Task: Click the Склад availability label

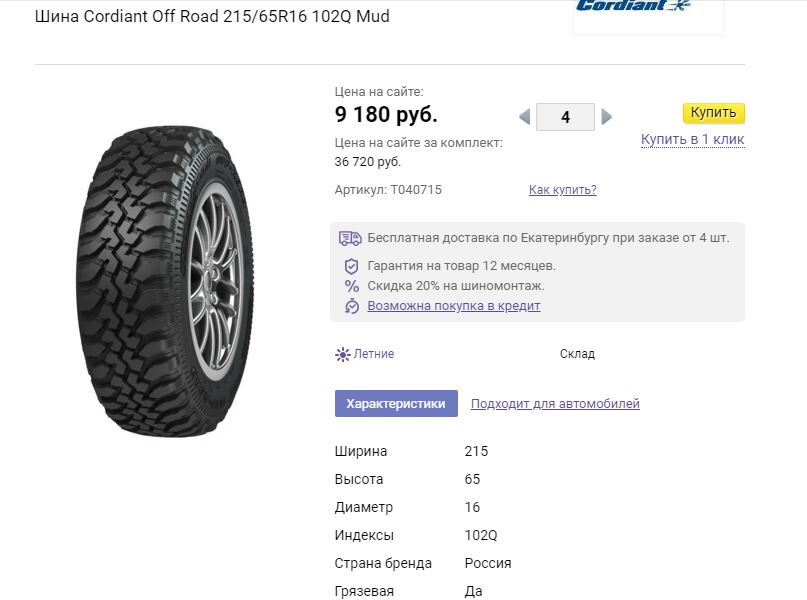Action: coord(577,354)
